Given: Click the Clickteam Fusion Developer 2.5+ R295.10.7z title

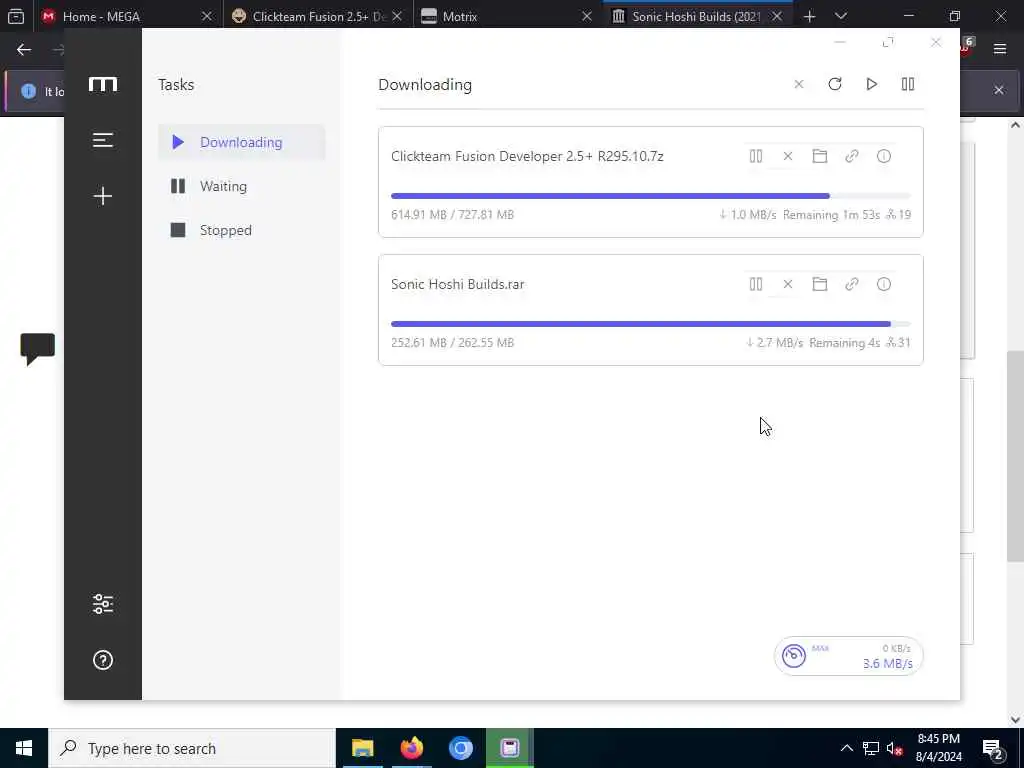Looking at the screenshot, I should (x=527, y=156).
